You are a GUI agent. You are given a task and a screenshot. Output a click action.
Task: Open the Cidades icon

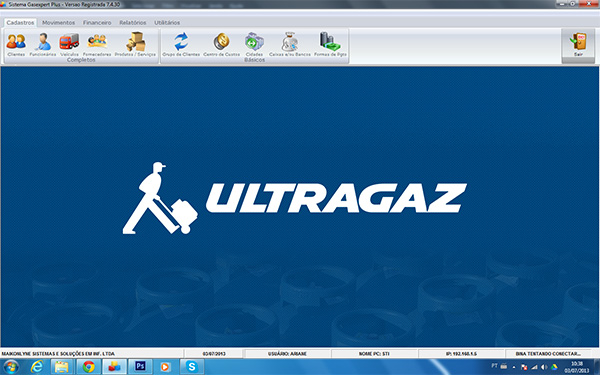click(254, 44)
